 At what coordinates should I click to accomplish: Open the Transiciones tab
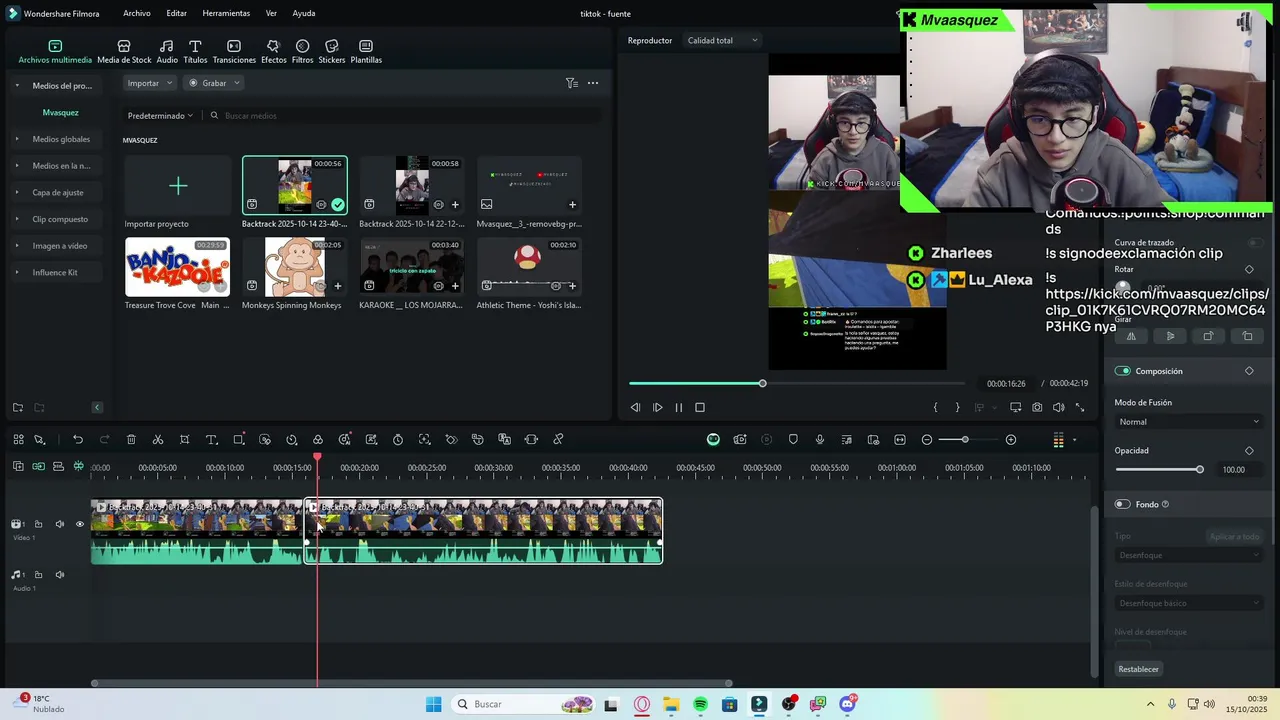(x=234, y=52)
